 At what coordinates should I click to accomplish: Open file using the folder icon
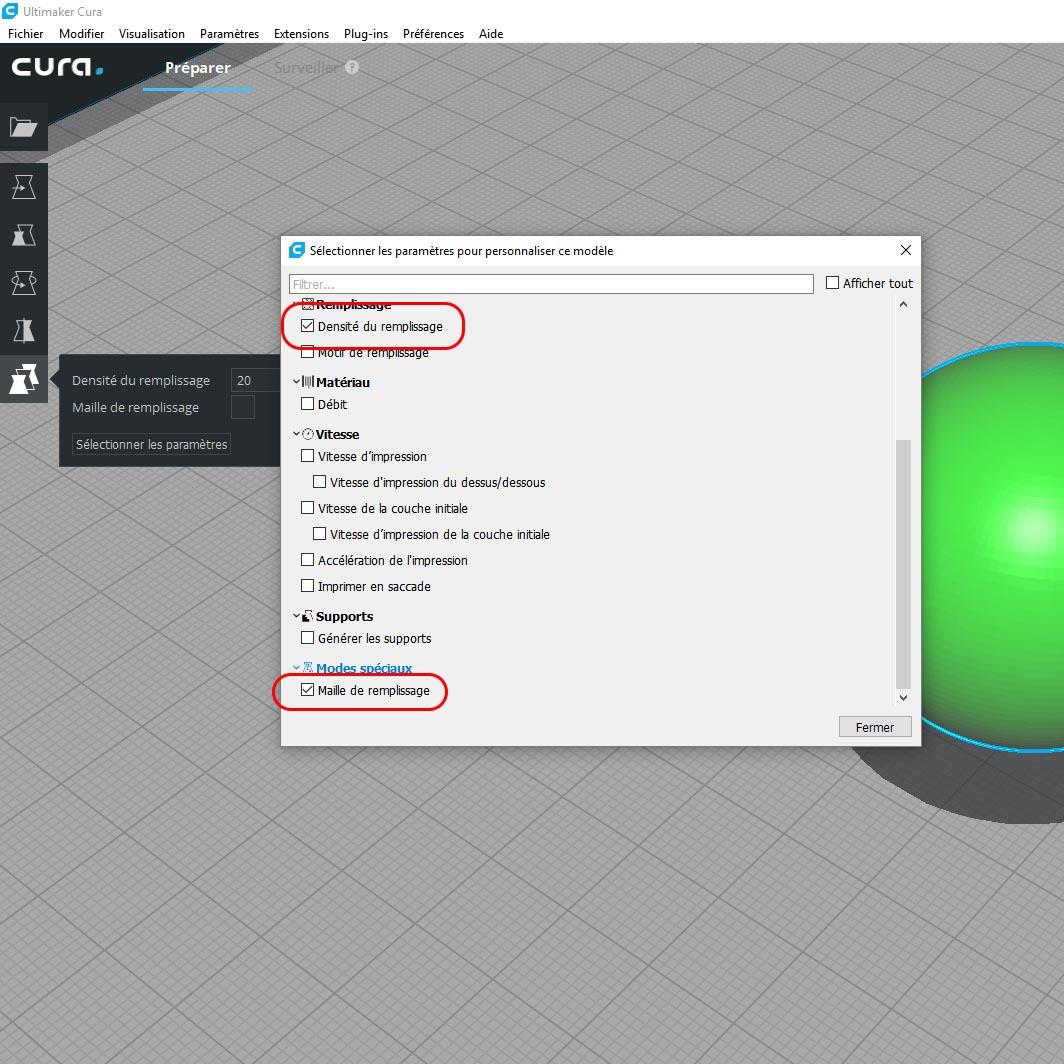coord(23,127)
